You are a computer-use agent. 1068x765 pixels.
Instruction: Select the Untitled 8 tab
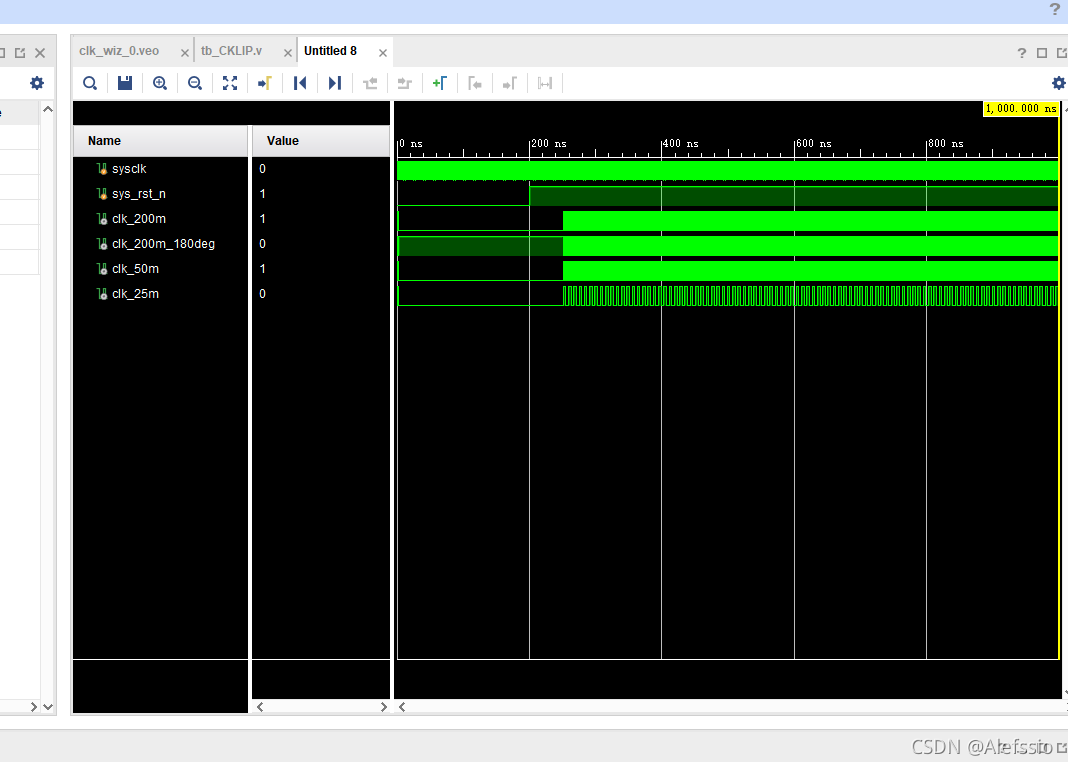pyautogui.click(x=330, y=51)
